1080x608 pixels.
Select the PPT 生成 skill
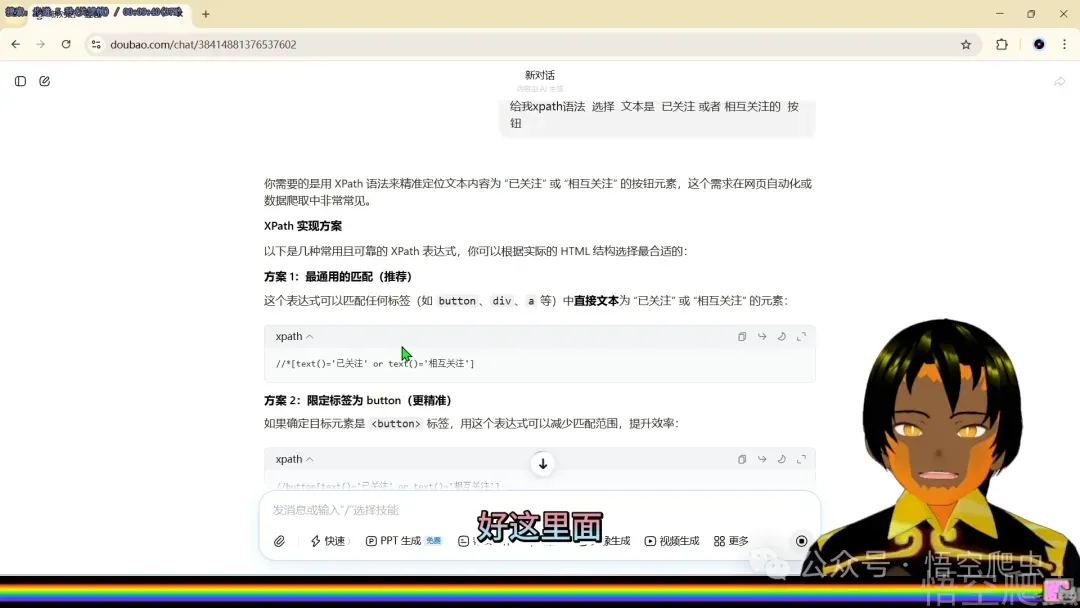400,540
